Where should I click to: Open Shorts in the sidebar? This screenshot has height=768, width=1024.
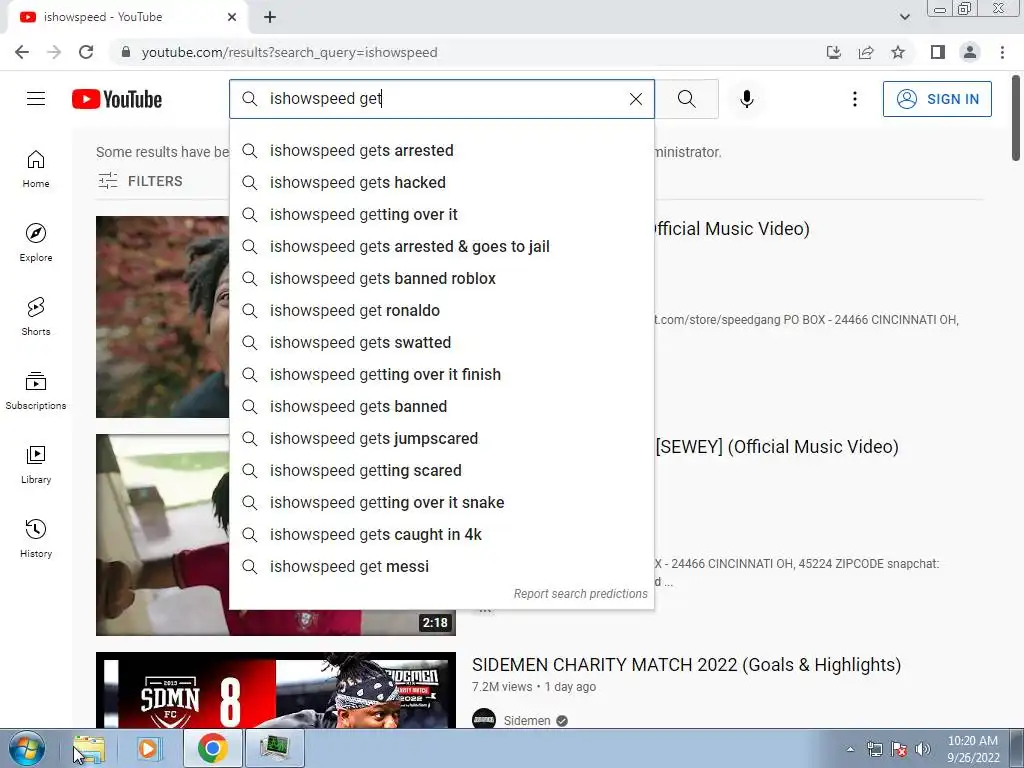[36, 317]
